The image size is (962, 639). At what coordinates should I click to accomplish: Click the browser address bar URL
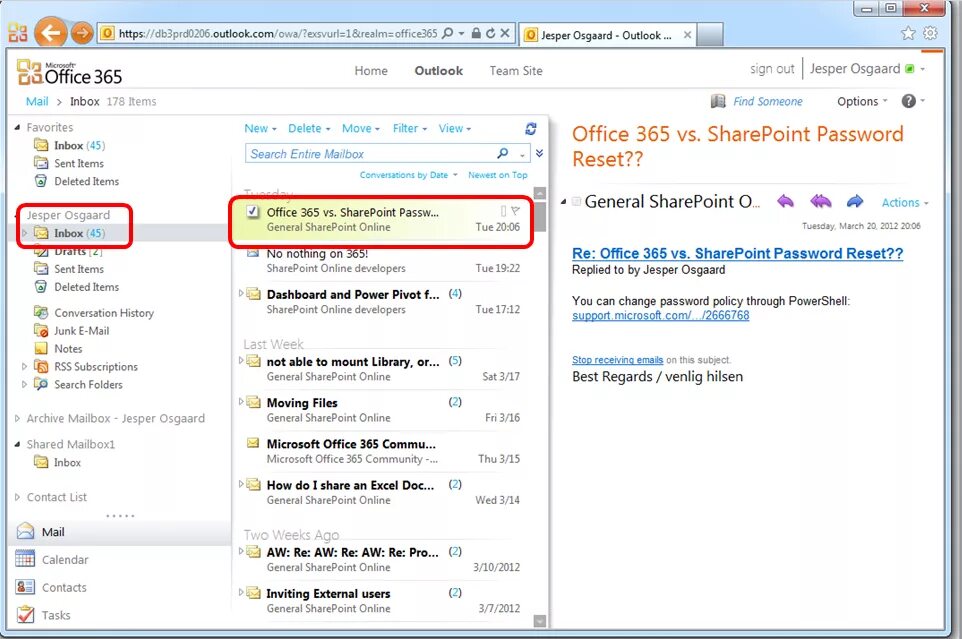(x=277, y=33)
